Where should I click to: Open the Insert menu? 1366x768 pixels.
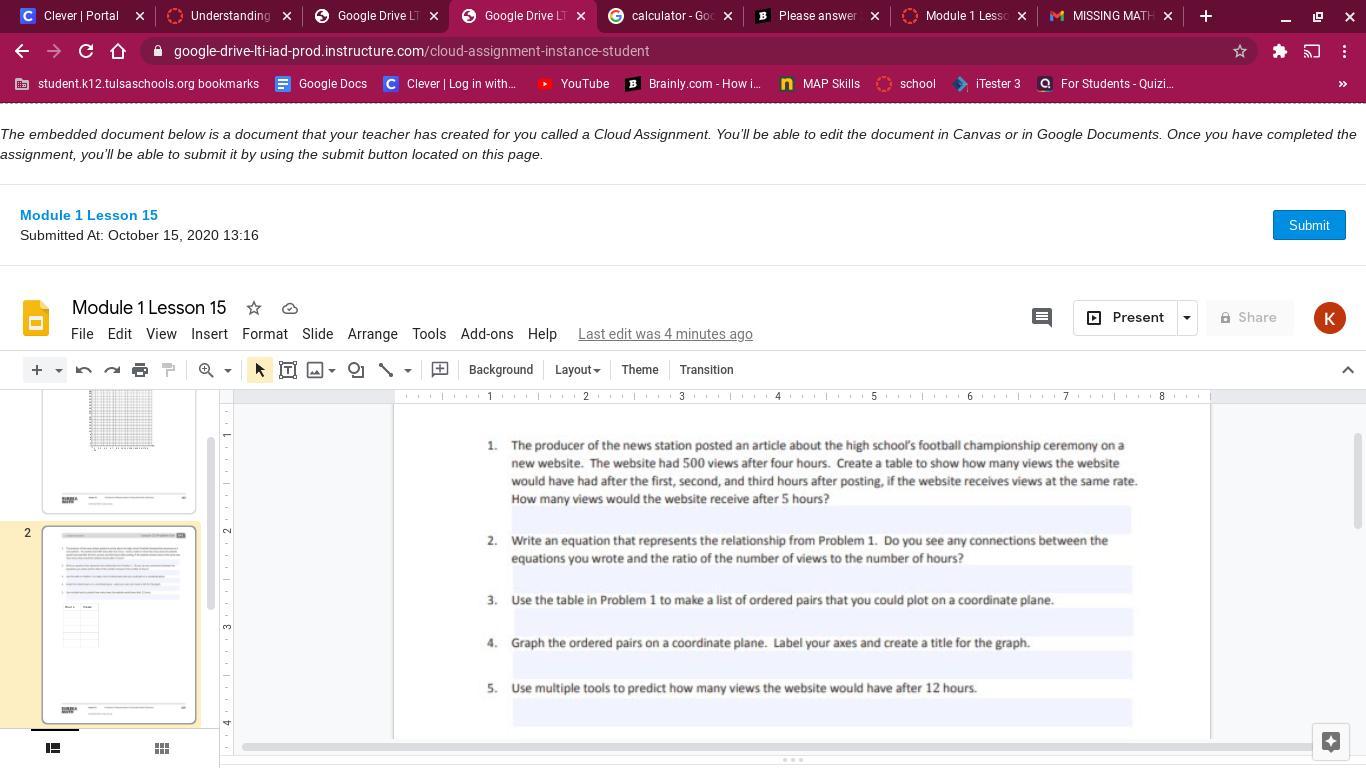(209, 334)
